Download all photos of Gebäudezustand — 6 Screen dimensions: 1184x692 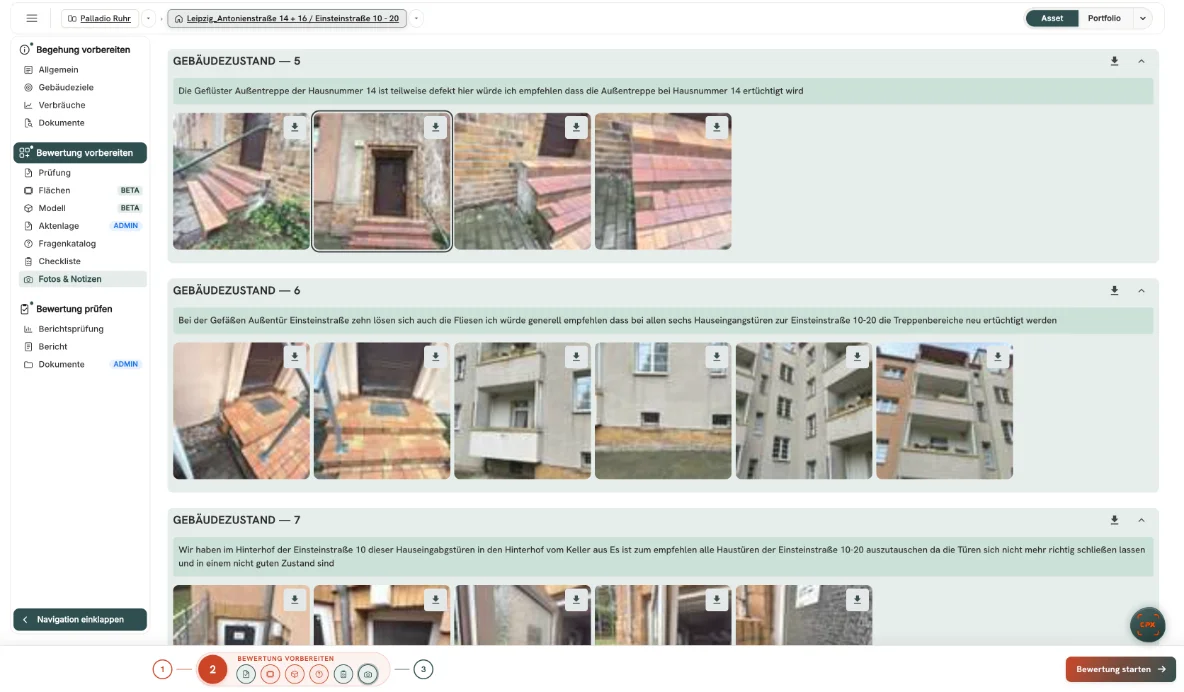(1114, 291)
